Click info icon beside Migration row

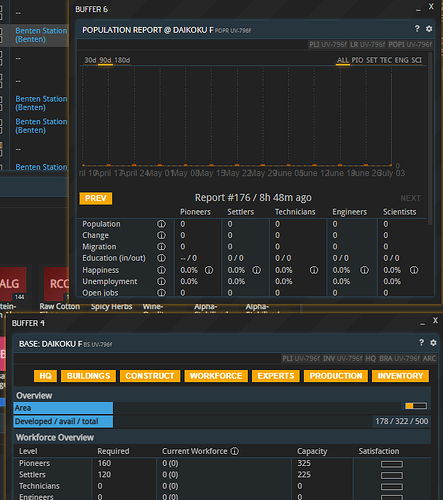[161, 247]
